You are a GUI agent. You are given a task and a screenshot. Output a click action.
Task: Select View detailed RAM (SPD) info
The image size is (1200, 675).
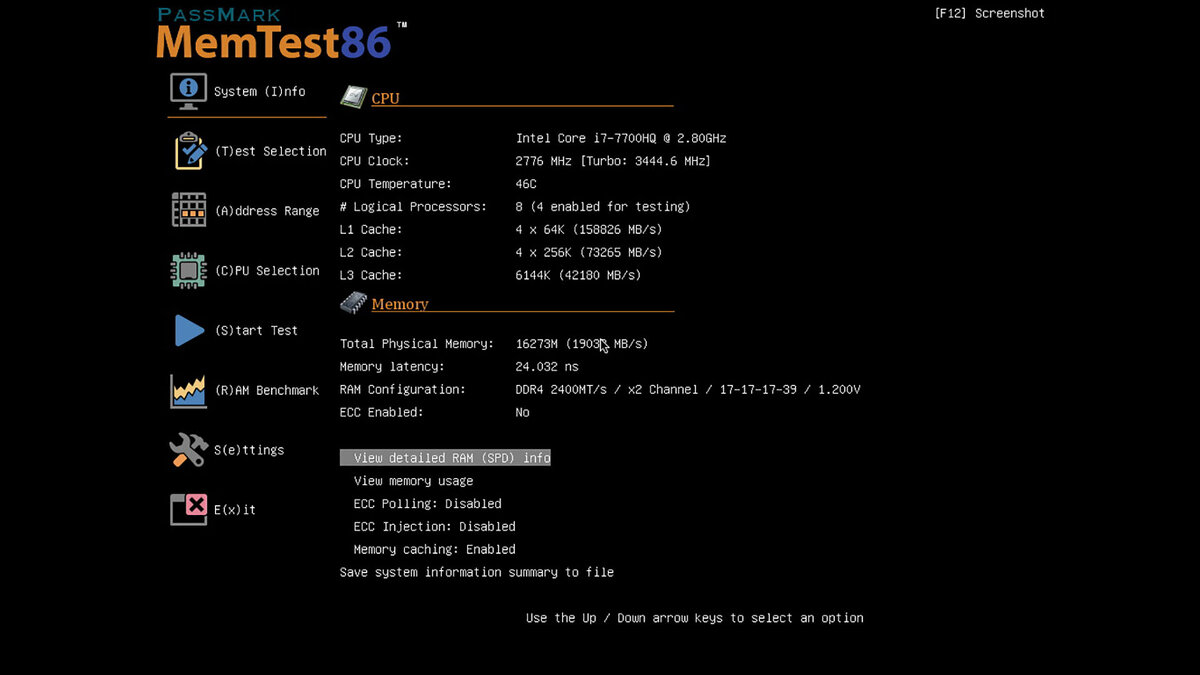(x=446, y=458)
